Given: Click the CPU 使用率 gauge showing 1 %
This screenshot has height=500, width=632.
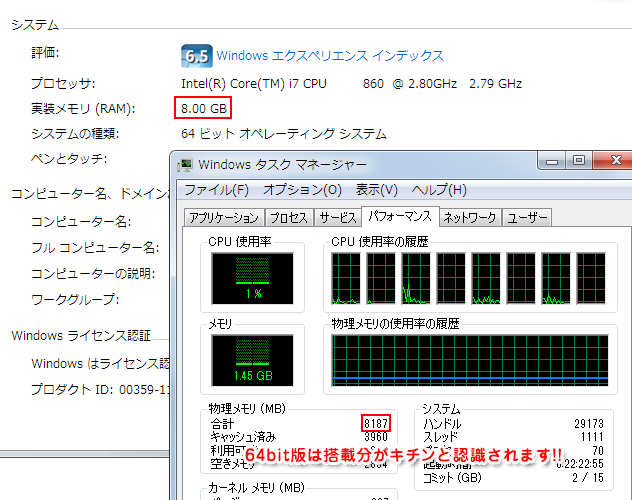Looking at the screenshot, I should click(252, 278).
